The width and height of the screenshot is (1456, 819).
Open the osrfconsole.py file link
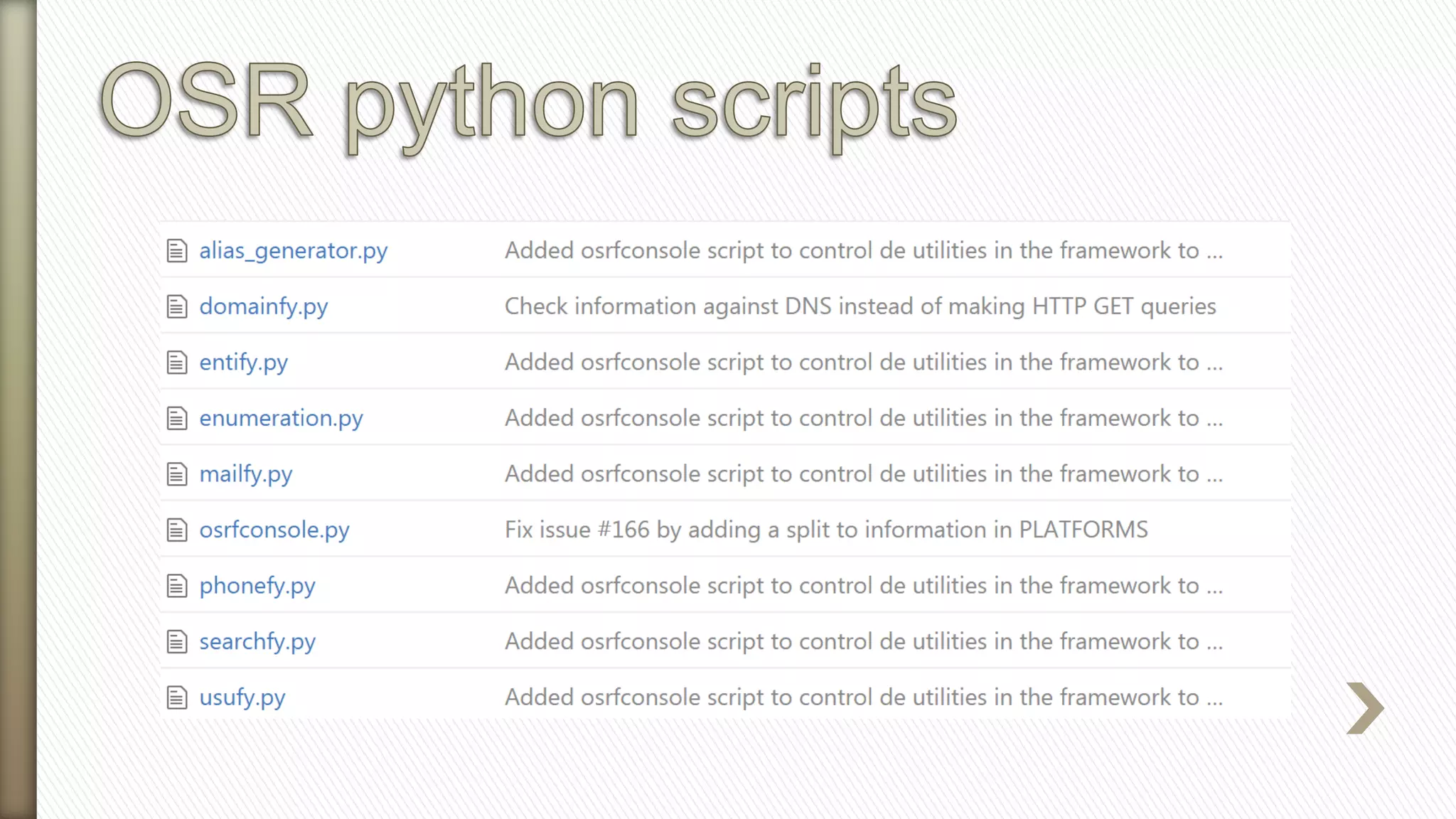tap(274, 530)
